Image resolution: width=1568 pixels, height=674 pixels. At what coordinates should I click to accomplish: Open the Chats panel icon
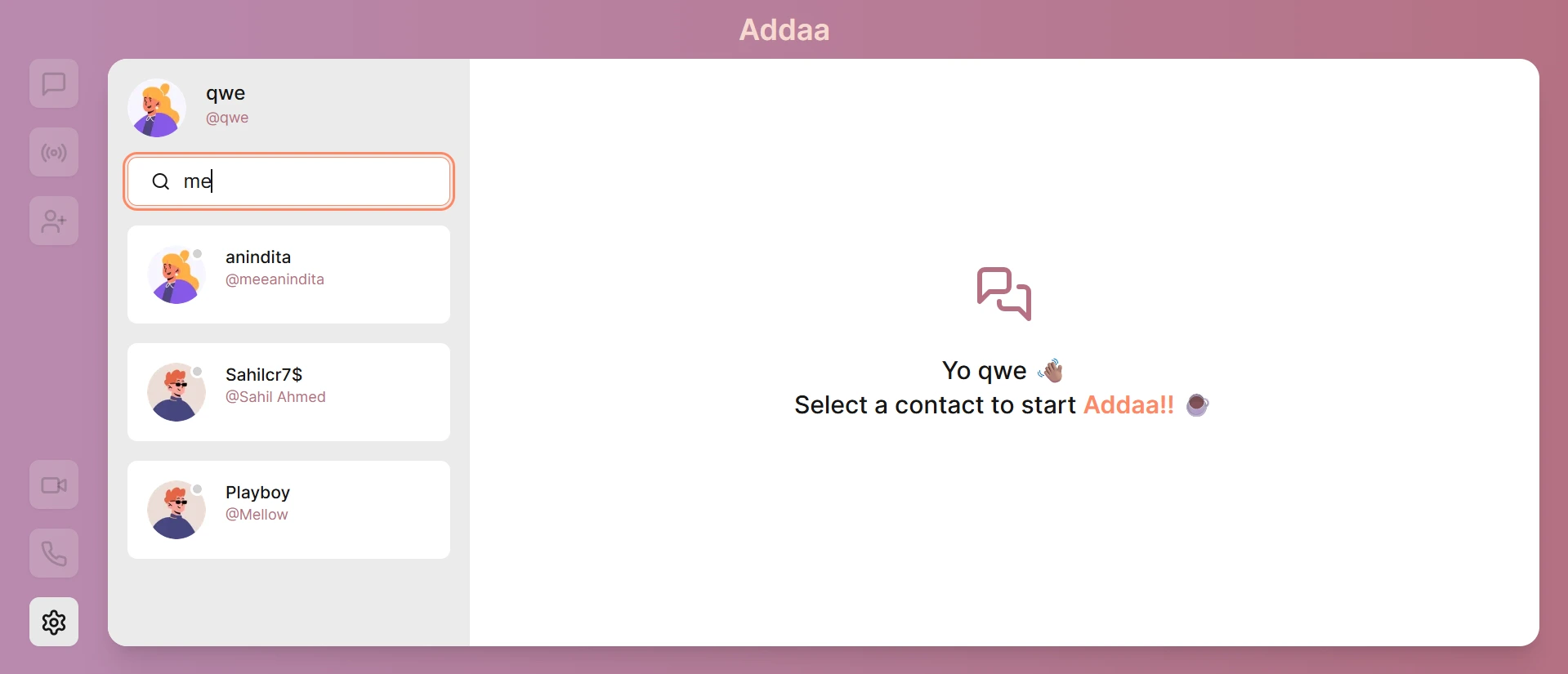click(53, 83)
